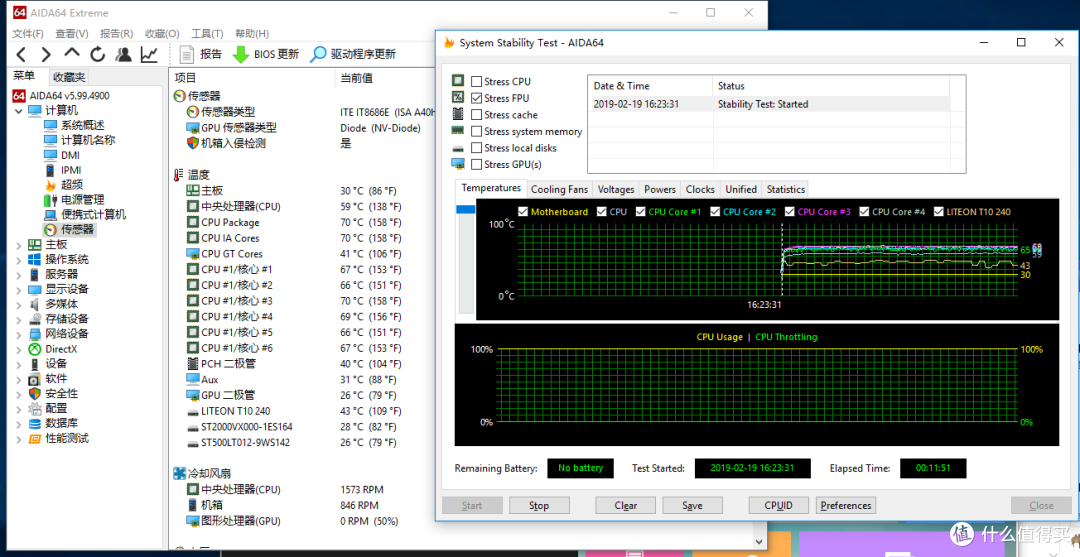The image size is (1080, 557).
Task: Select the 便携式计算机 tree item
Action: (85, 215)
